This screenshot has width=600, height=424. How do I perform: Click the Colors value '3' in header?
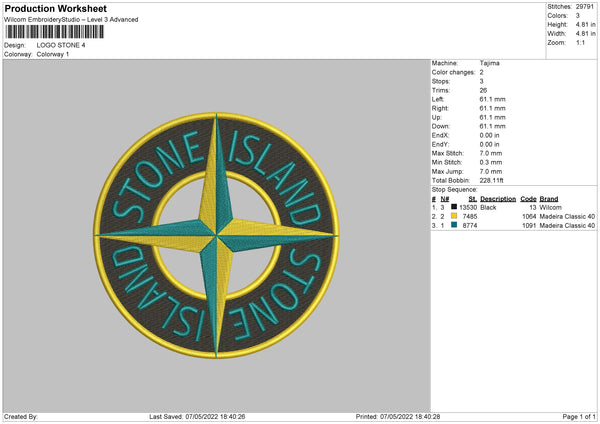click(578, 16)
